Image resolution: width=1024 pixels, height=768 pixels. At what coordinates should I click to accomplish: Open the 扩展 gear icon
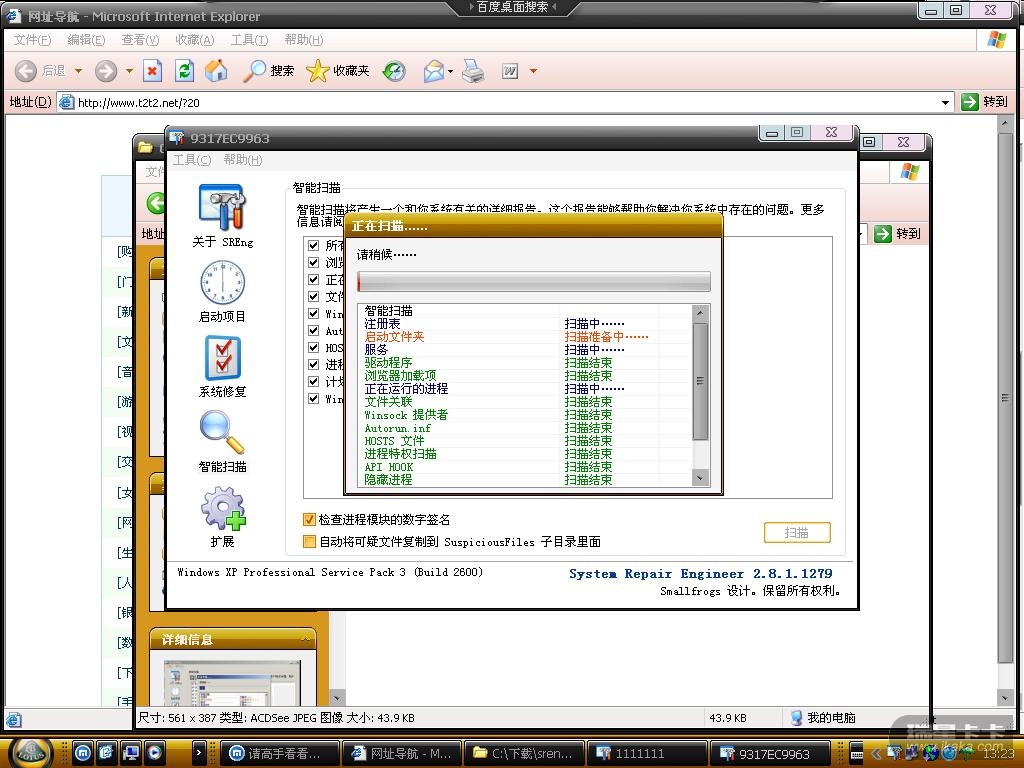coord(222,508)
